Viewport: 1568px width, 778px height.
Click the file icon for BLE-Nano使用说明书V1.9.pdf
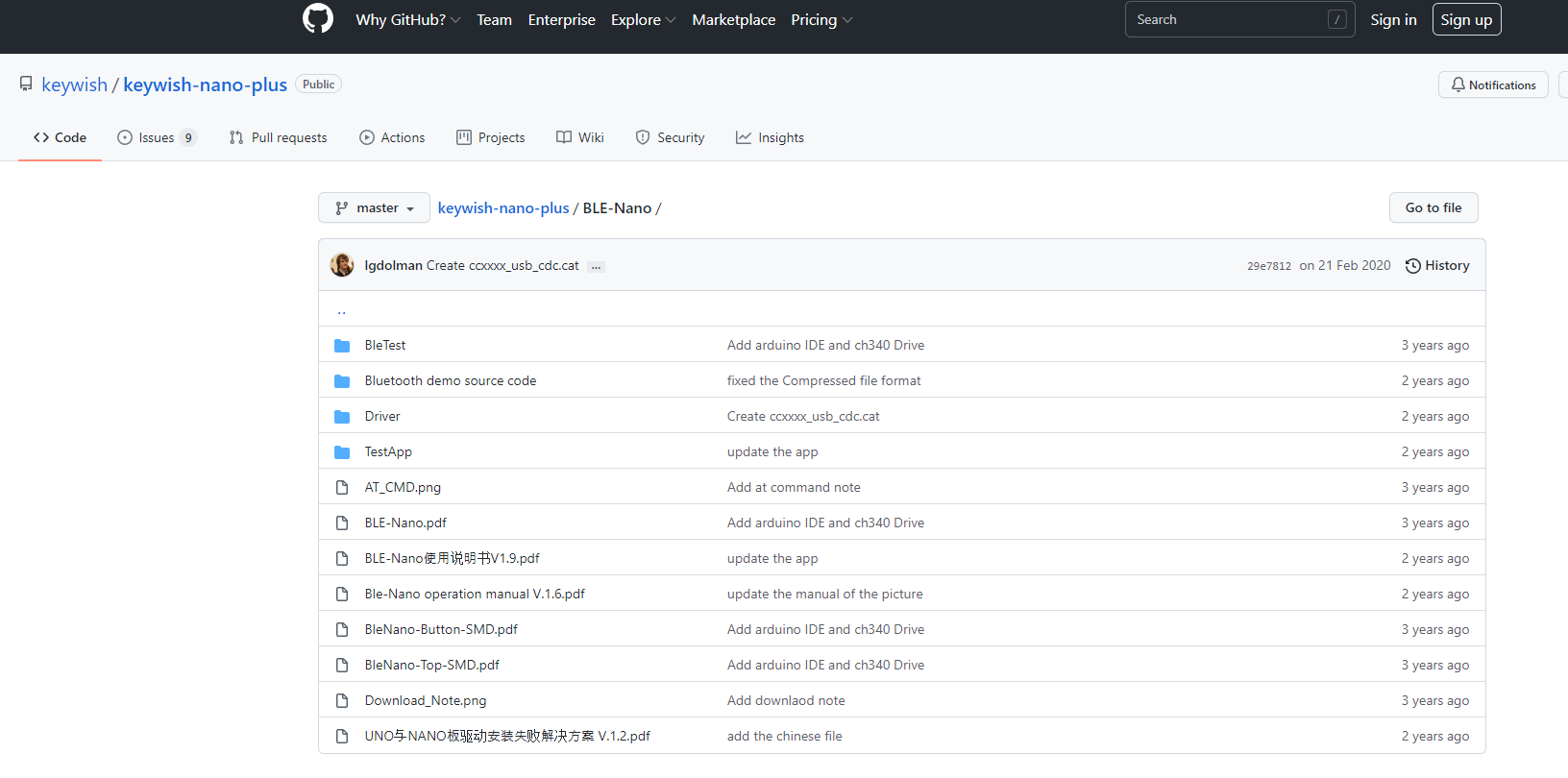tap(342, 558)
